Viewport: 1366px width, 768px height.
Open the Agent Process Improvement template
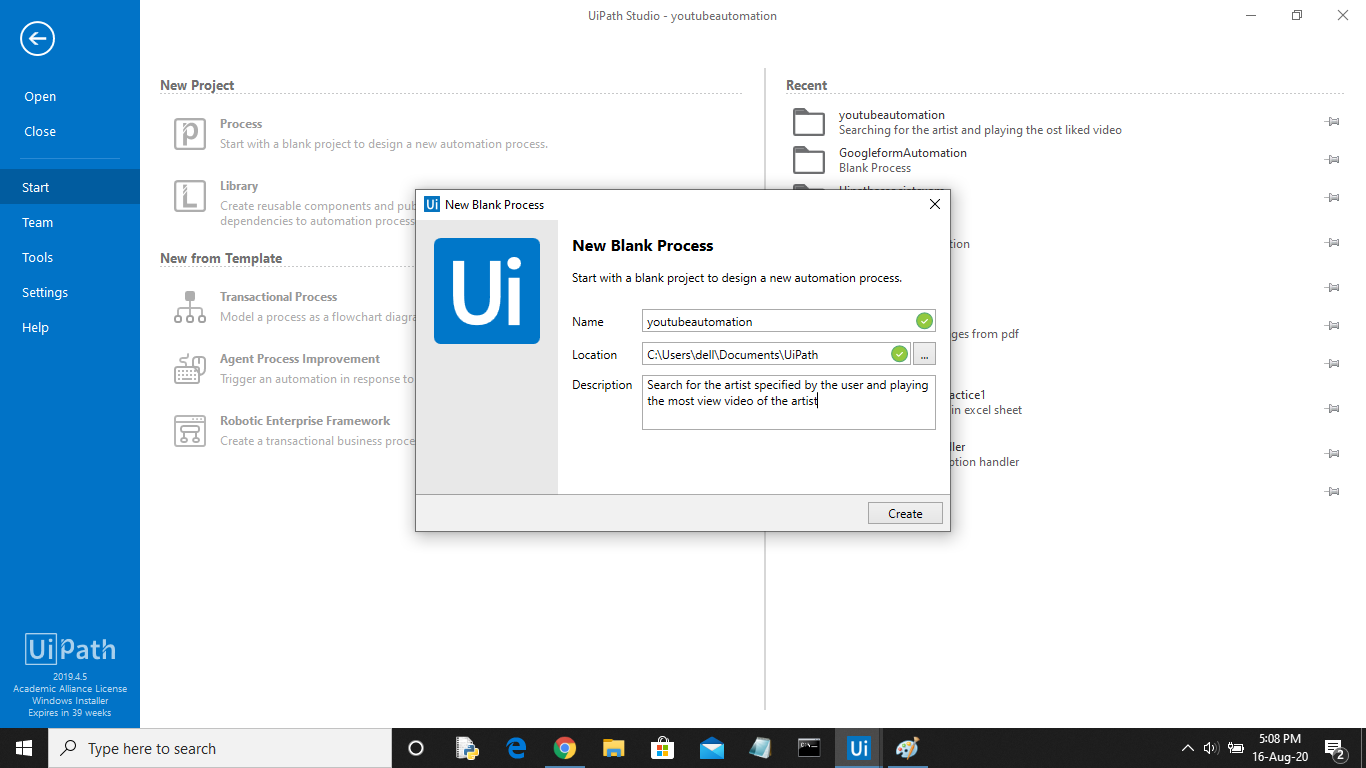point(300,359)
